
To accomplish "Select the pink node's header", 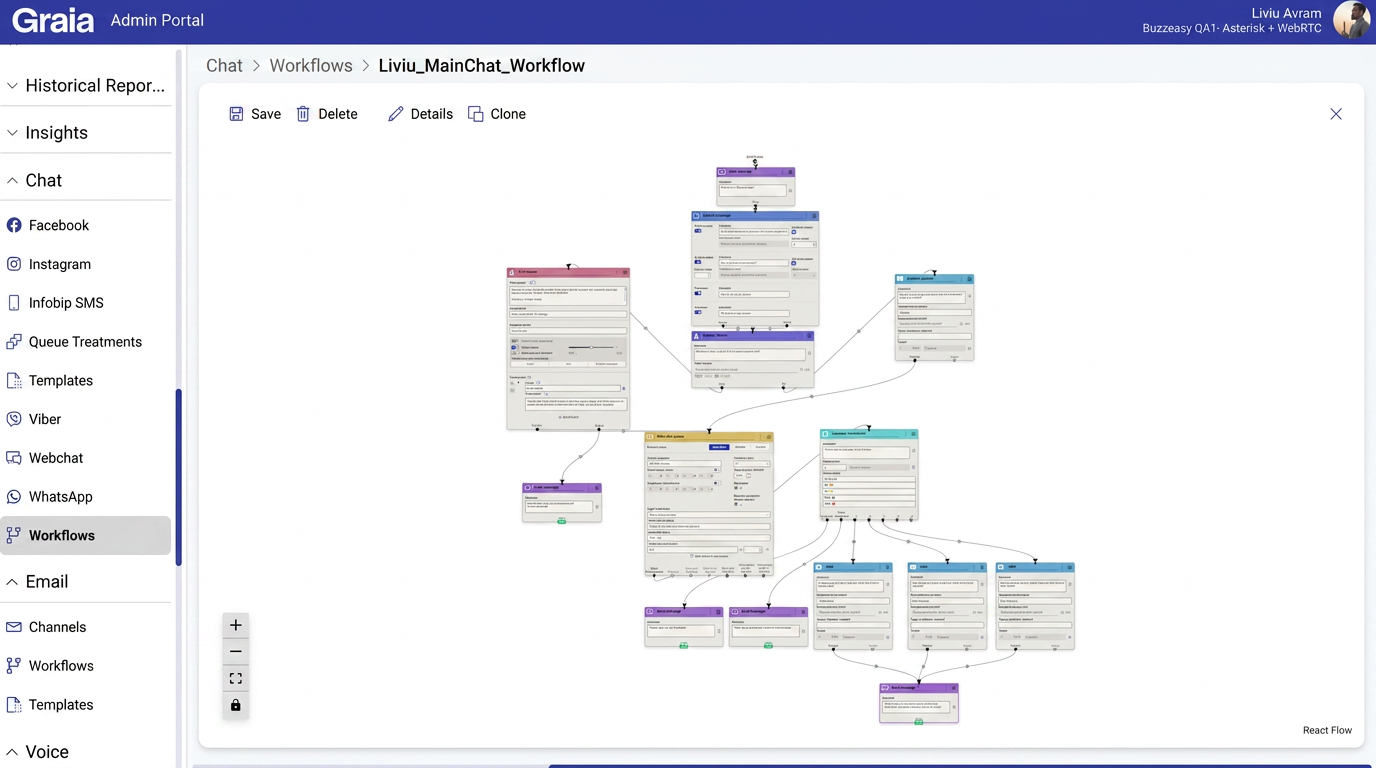I will (x=566, y=272).
